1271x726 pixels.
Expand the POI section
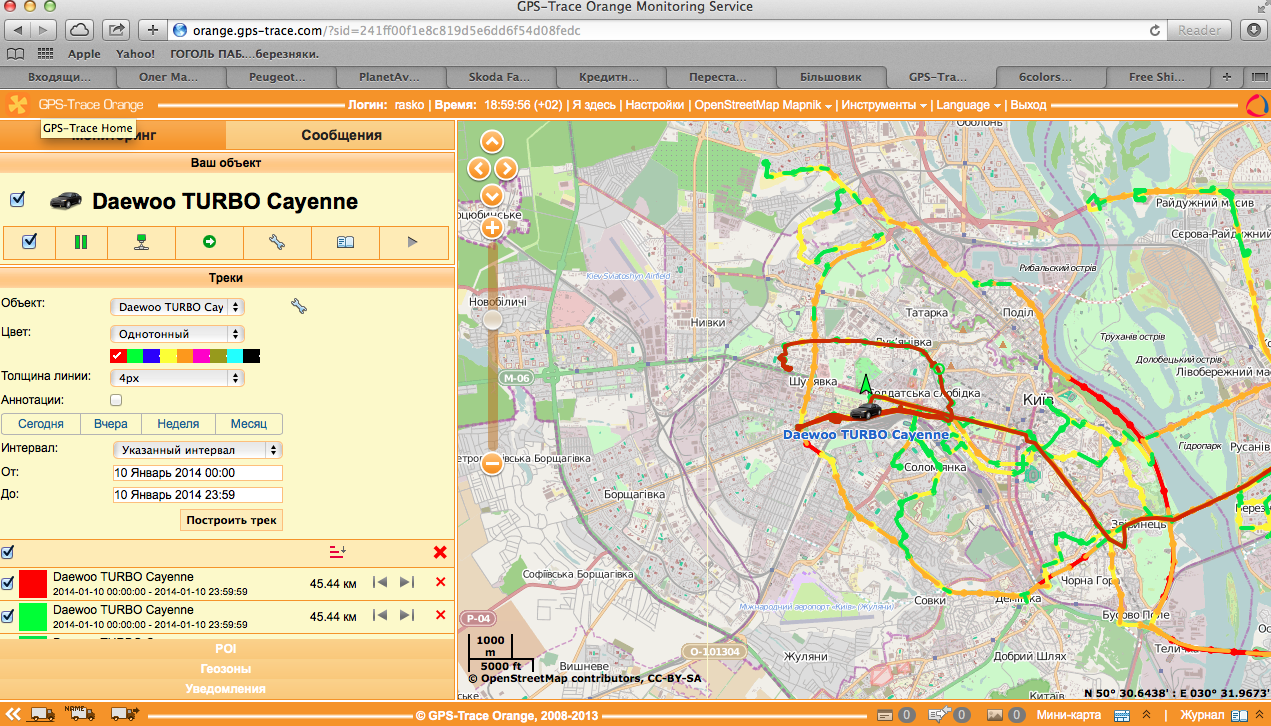[226, 649]
